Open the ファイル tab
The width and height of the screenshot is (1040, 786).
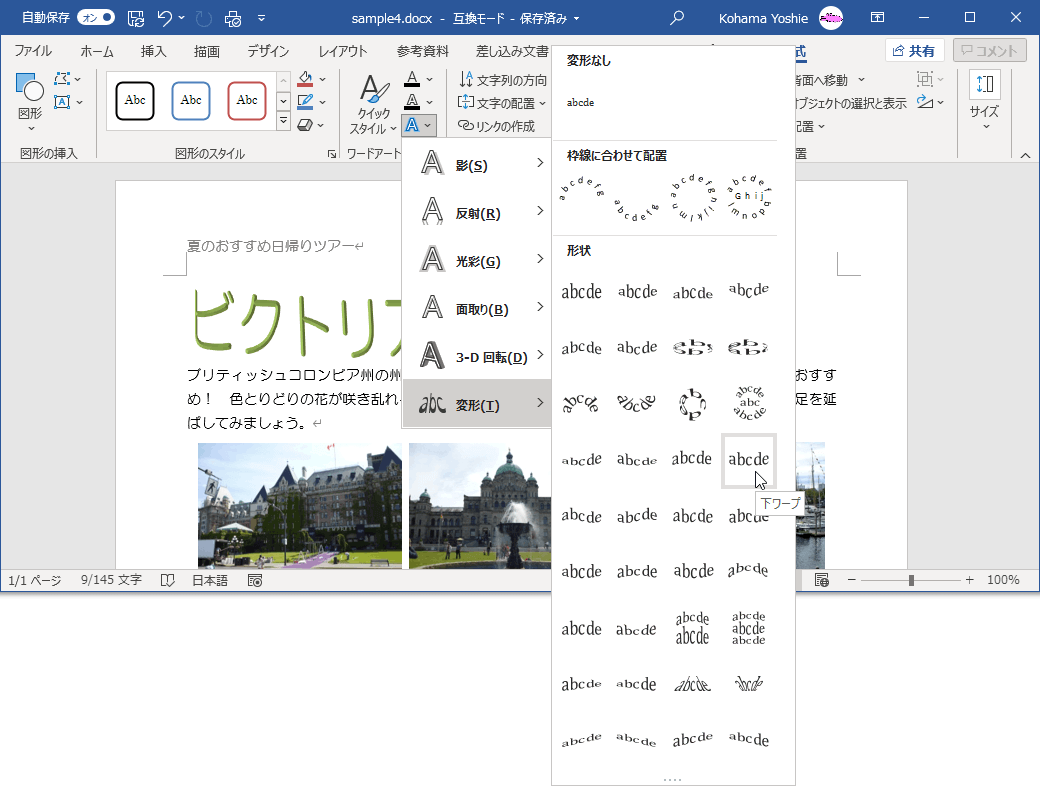33,51
